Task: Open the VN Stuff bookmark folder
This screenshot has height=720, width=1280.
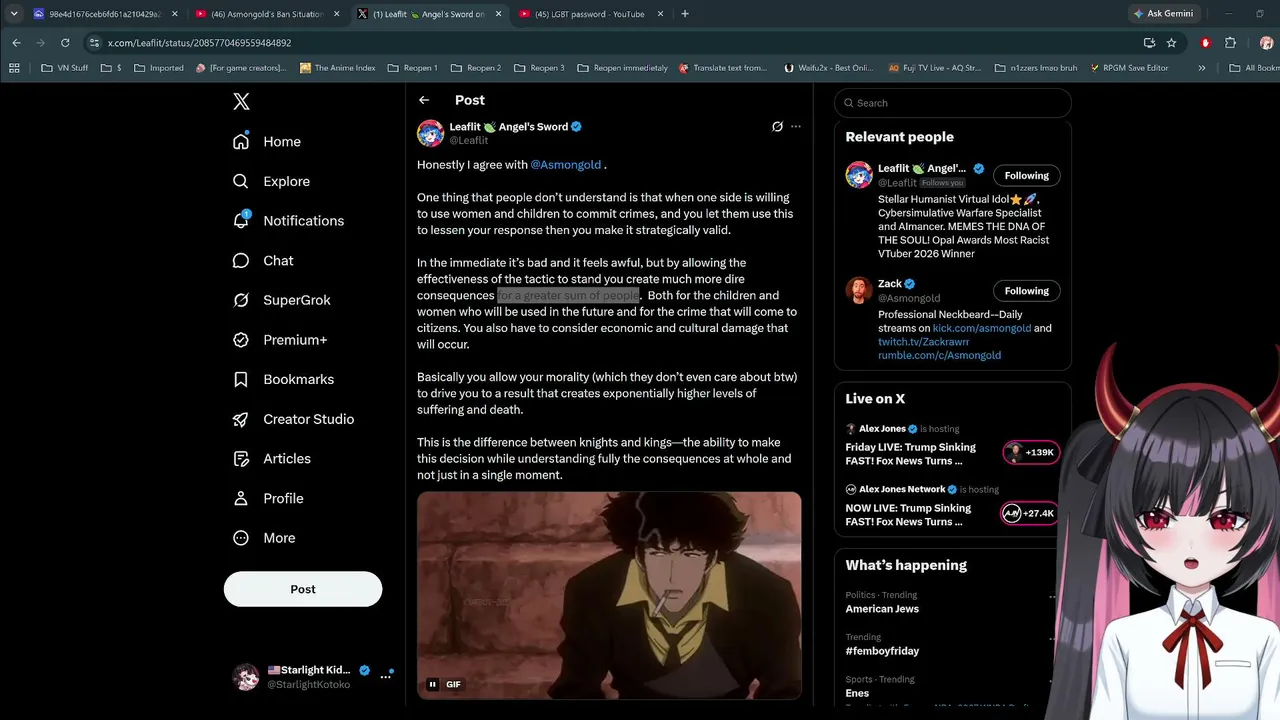Action: click(x=64, y=68)
